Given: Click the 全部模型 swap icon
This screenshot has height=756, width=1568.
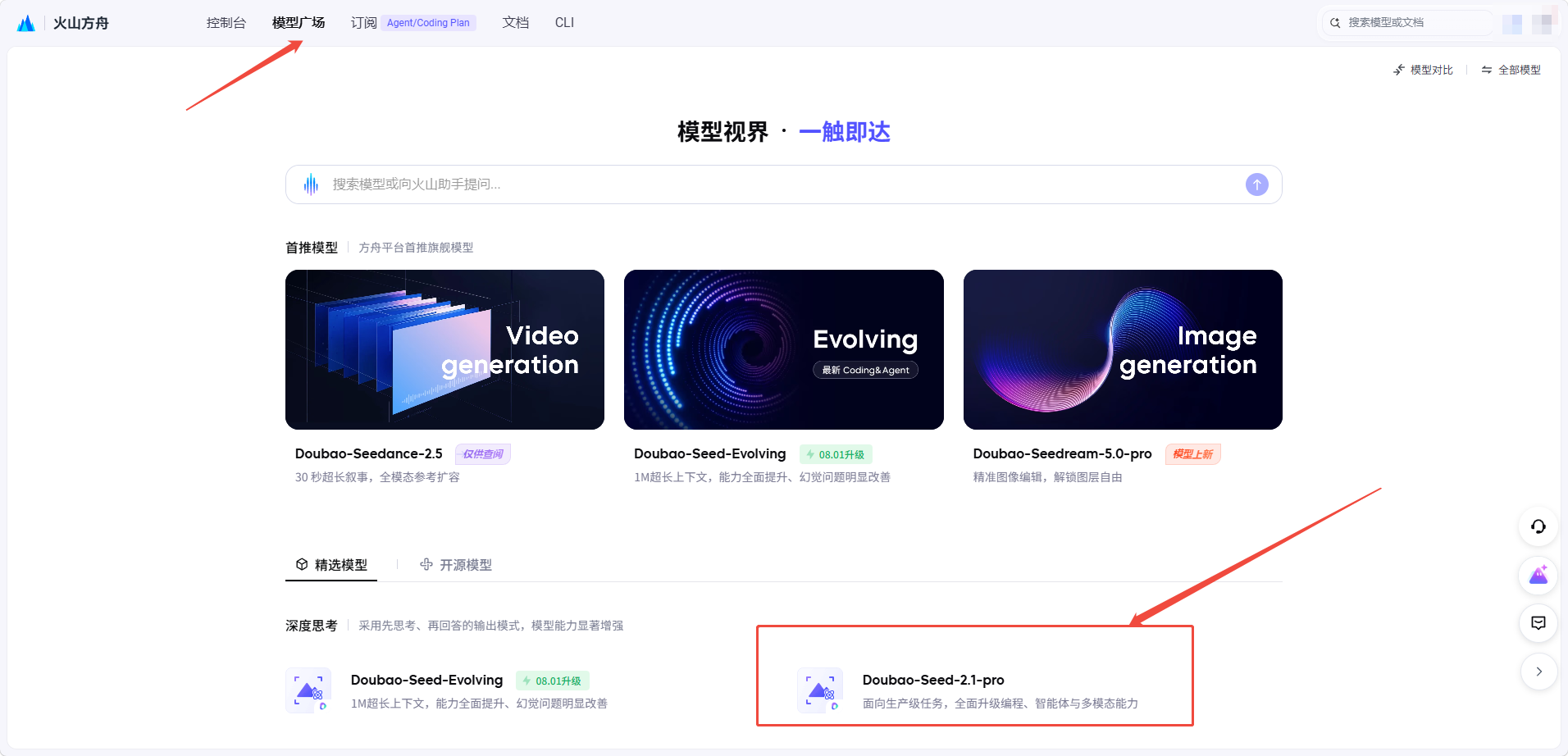Looking at the screenshot, I should (x=1487, y=70).
